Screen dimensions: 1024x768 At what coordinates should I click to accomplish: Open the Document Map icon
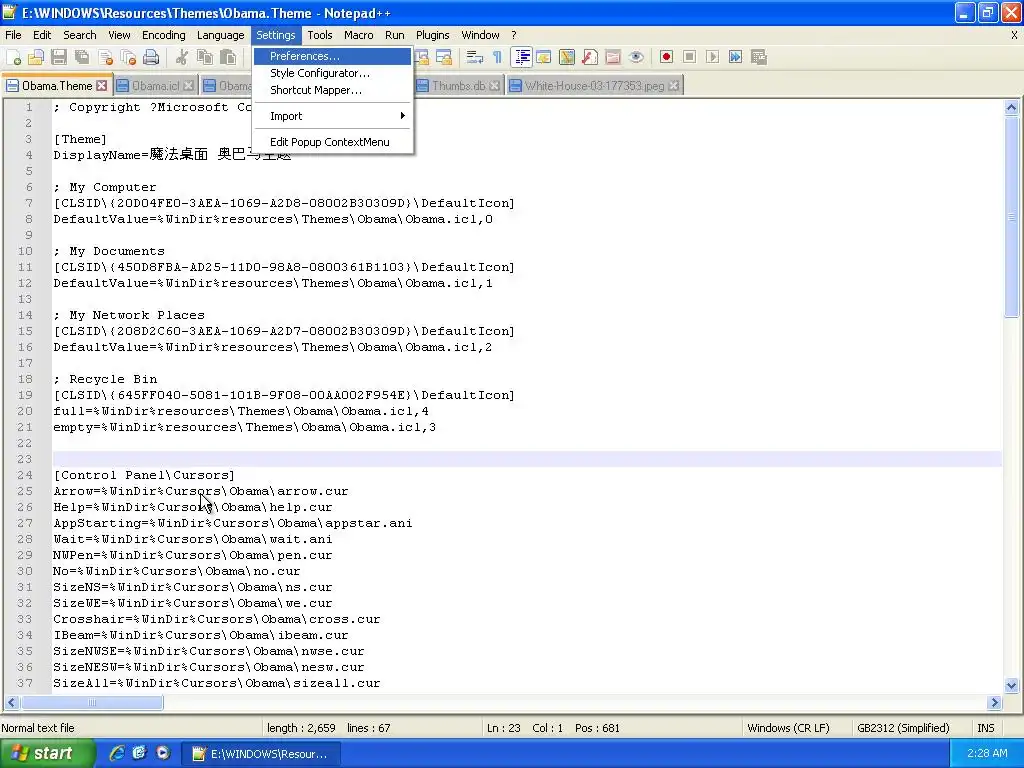[x=567, y=57]
